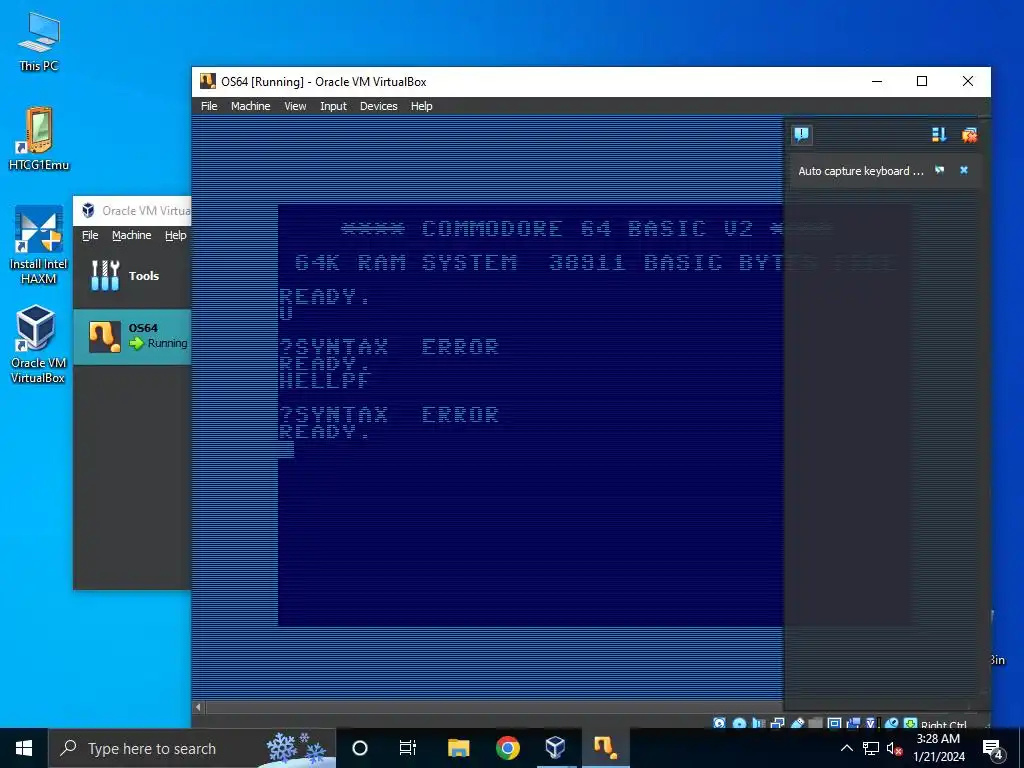Click the mouse integration status icon
This screenshot has width=1024, height=768.
(891, 724)
